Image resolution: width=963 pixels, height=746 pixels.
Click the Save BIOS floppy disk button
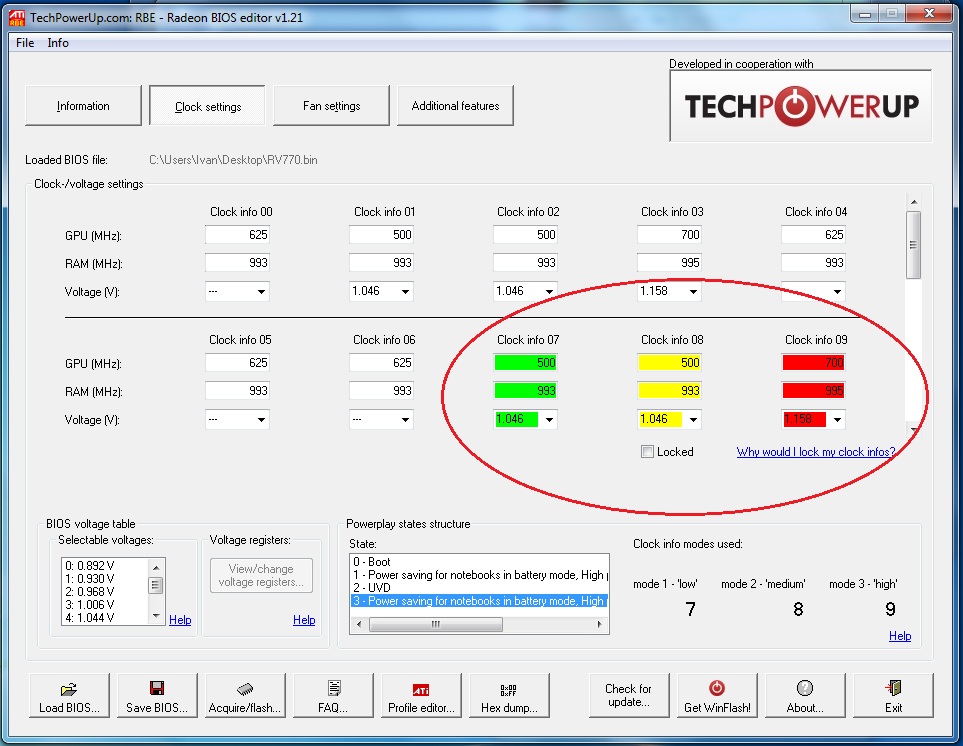pos(157,696)
